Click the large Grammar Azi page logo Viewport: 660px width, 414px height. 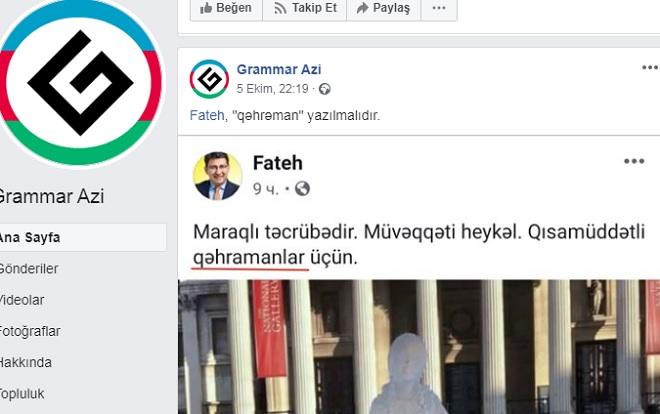(80, 82)
